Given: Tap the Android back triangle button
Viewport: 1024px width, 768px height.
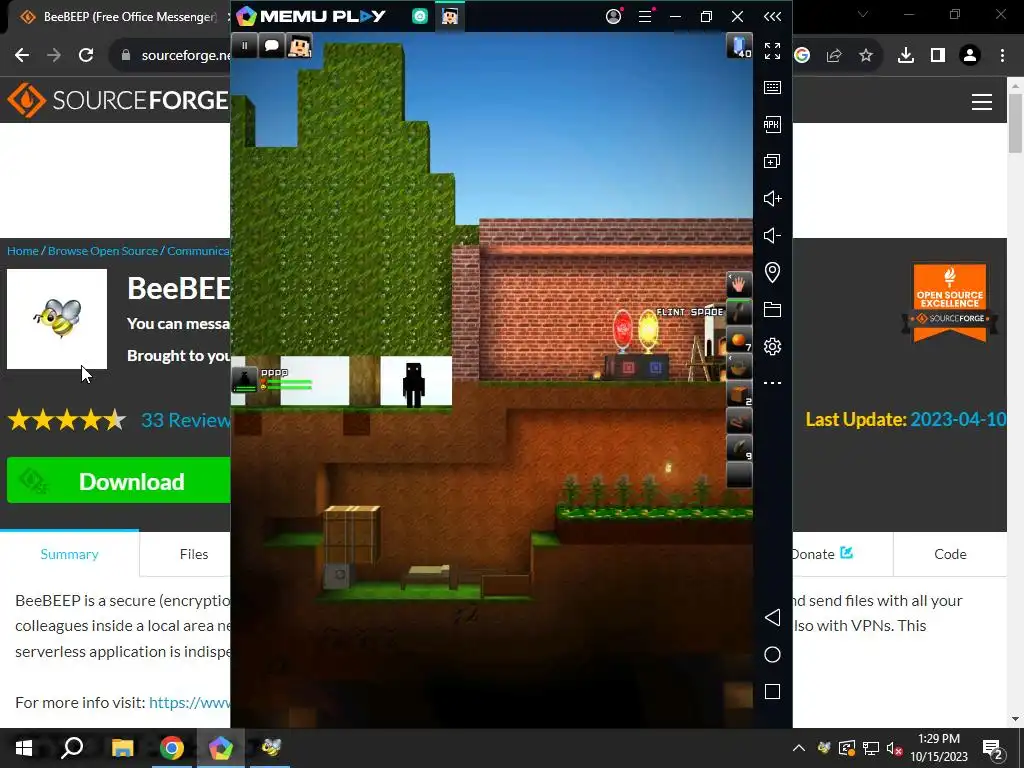Looking at the screenshot, I should click(773, 618).
